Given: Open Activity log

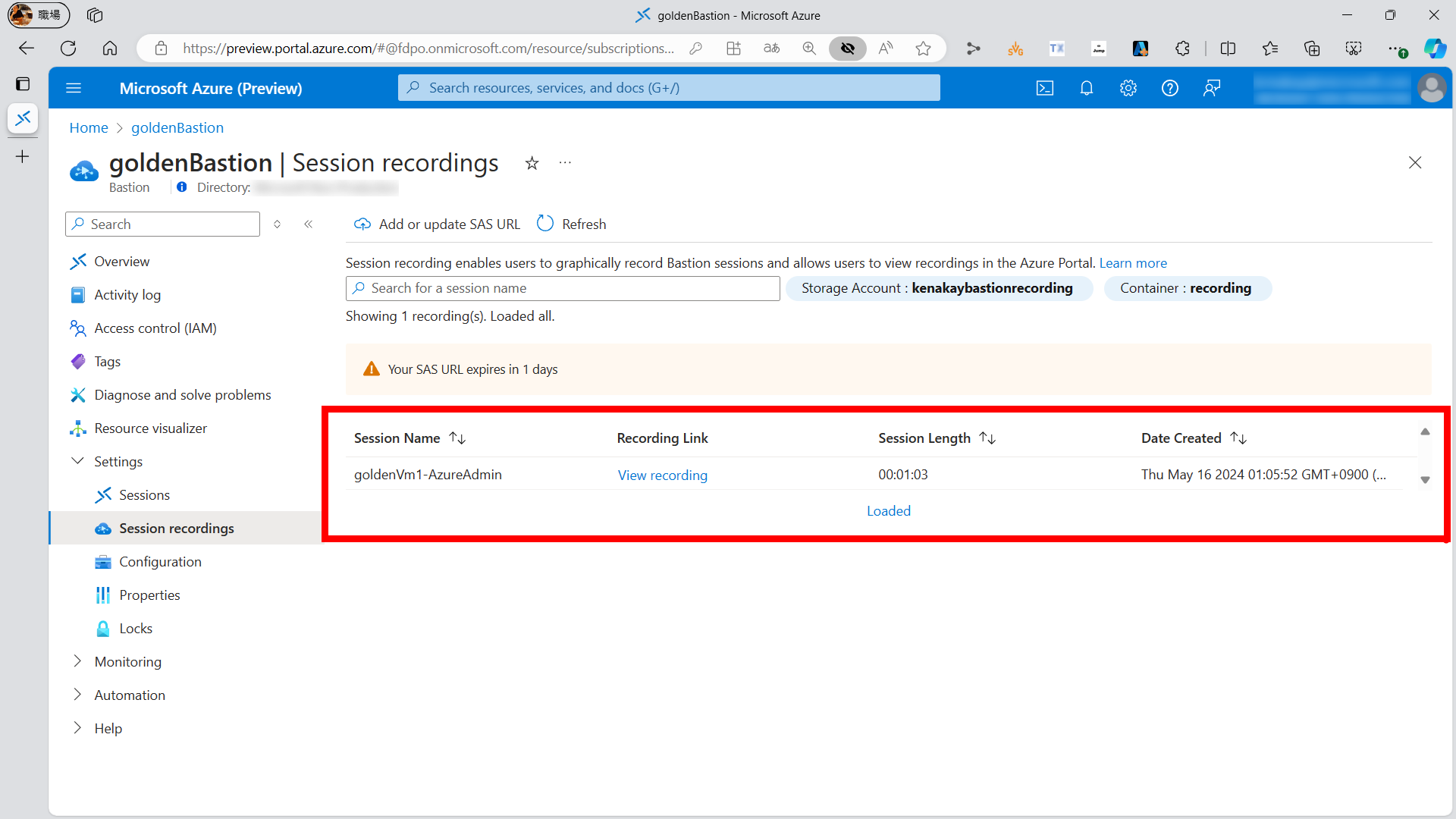Looking at the screenshot, I should [x=127, y=295].
